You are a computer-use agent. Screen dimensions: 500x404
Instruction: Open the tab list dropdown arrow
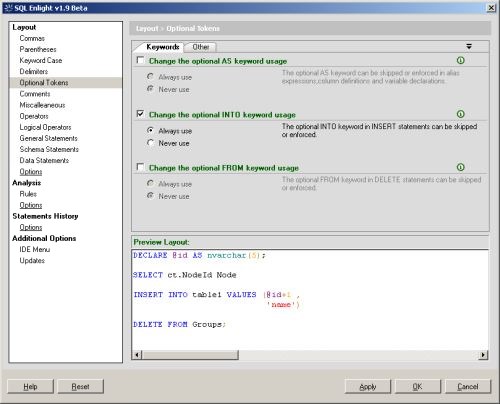(x=469, y=47)
